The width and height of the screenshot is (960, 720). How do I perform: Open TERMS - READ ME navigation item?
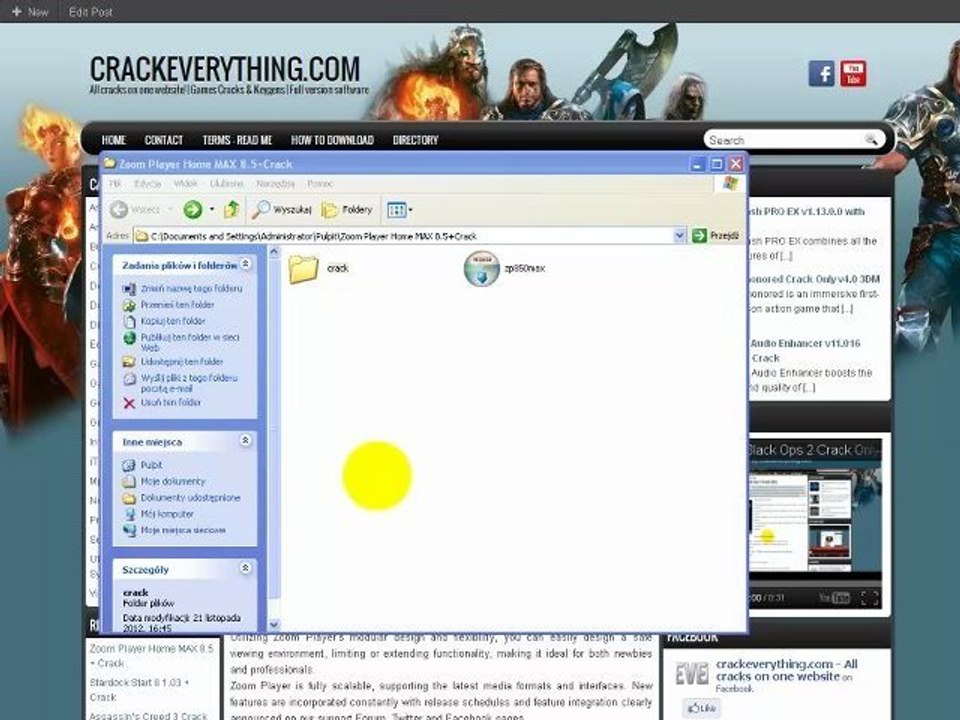tap(237, 140)
